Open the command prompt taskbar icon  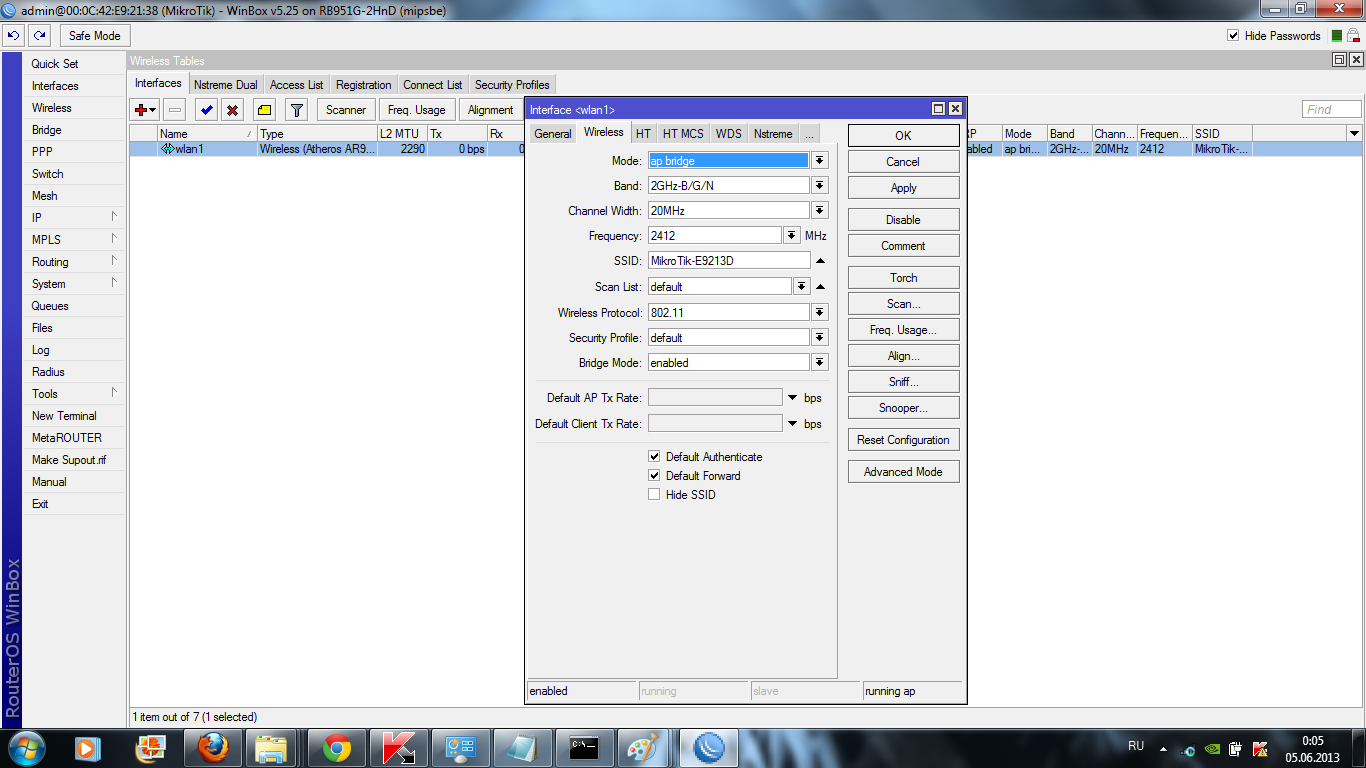pyautogui.click(x=584, y=748)
